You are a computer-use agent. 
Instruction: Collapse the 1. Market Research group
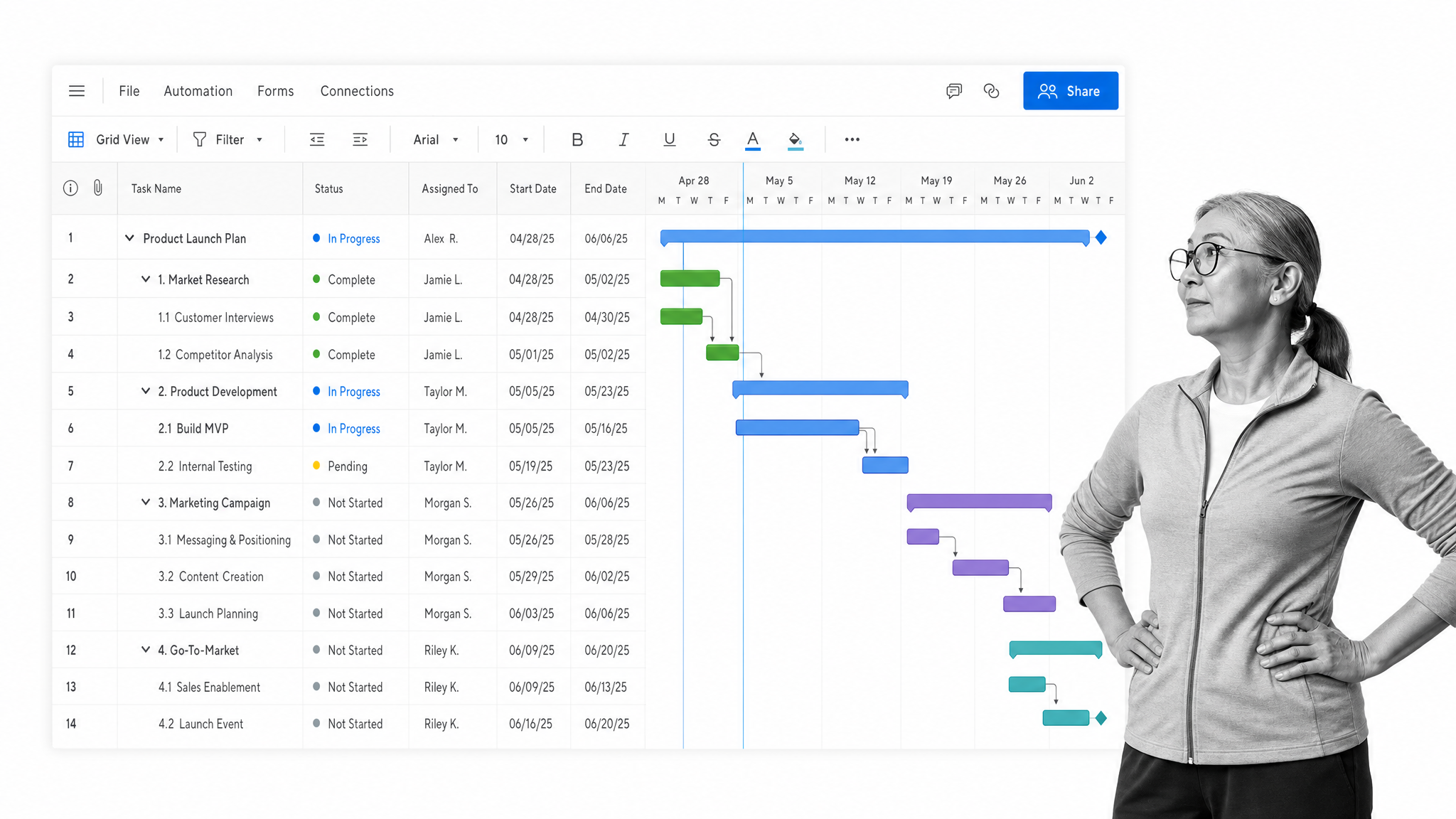coord(146,279)
